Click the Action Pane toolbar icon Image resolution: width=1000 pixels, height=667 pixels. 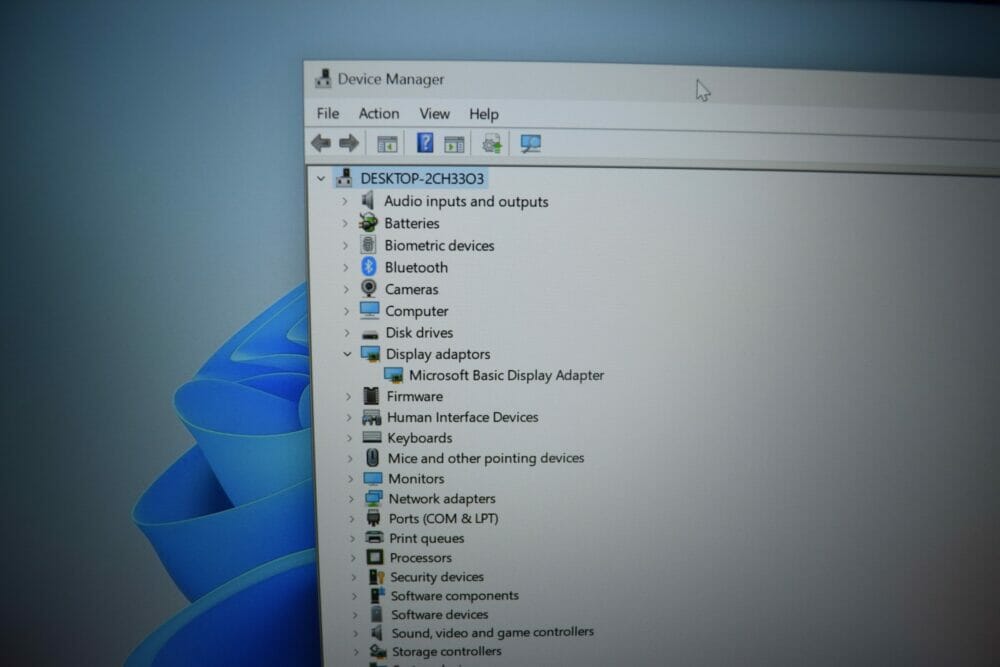pos(454,145)
